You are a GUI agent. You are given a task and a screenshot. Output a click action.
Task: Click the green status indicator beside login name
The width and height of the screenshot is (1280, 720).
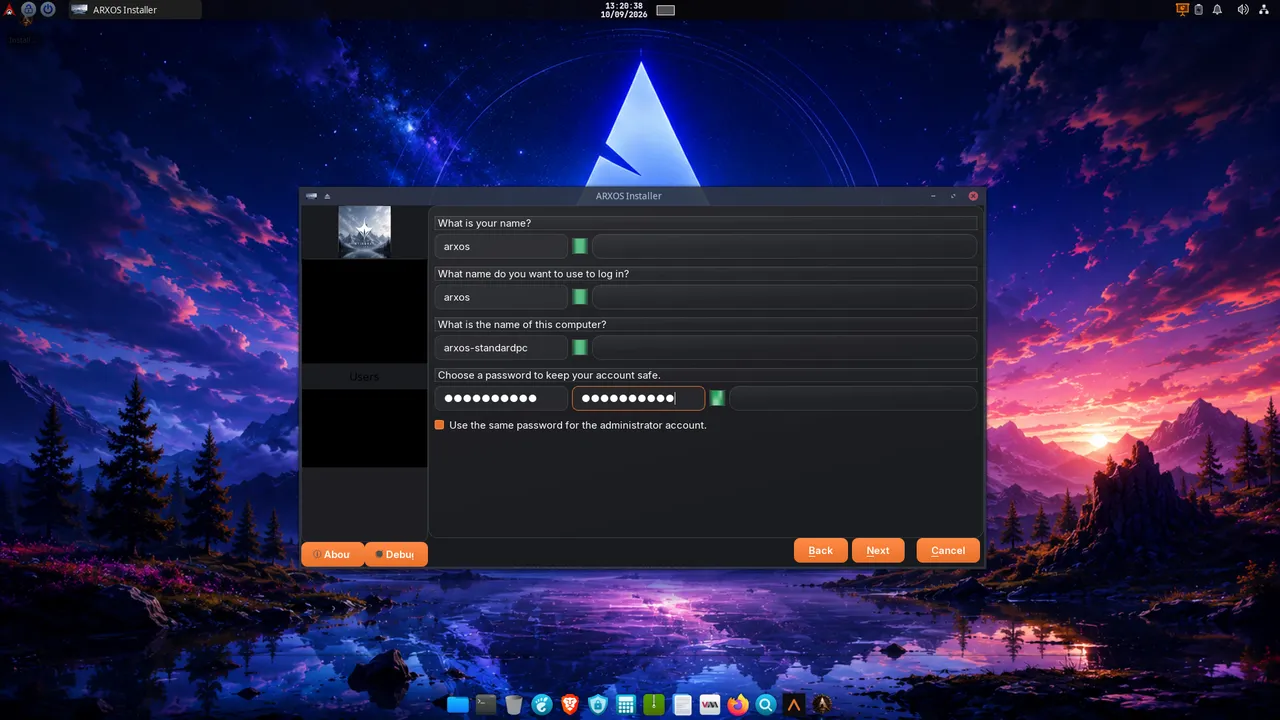[x=580, y=297]
